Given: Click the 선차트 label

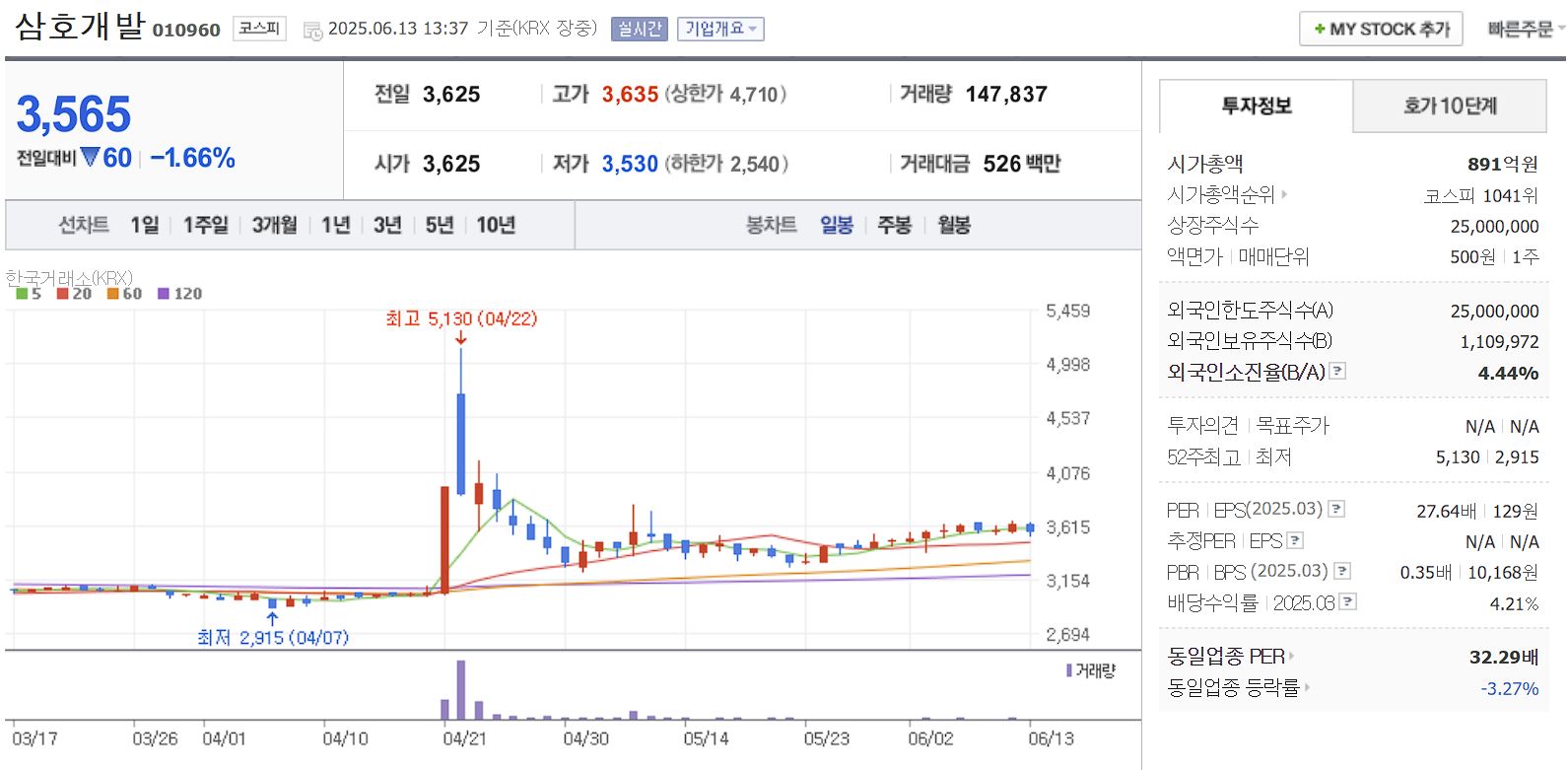Looking at the screenshot, I should pos(84,225).
